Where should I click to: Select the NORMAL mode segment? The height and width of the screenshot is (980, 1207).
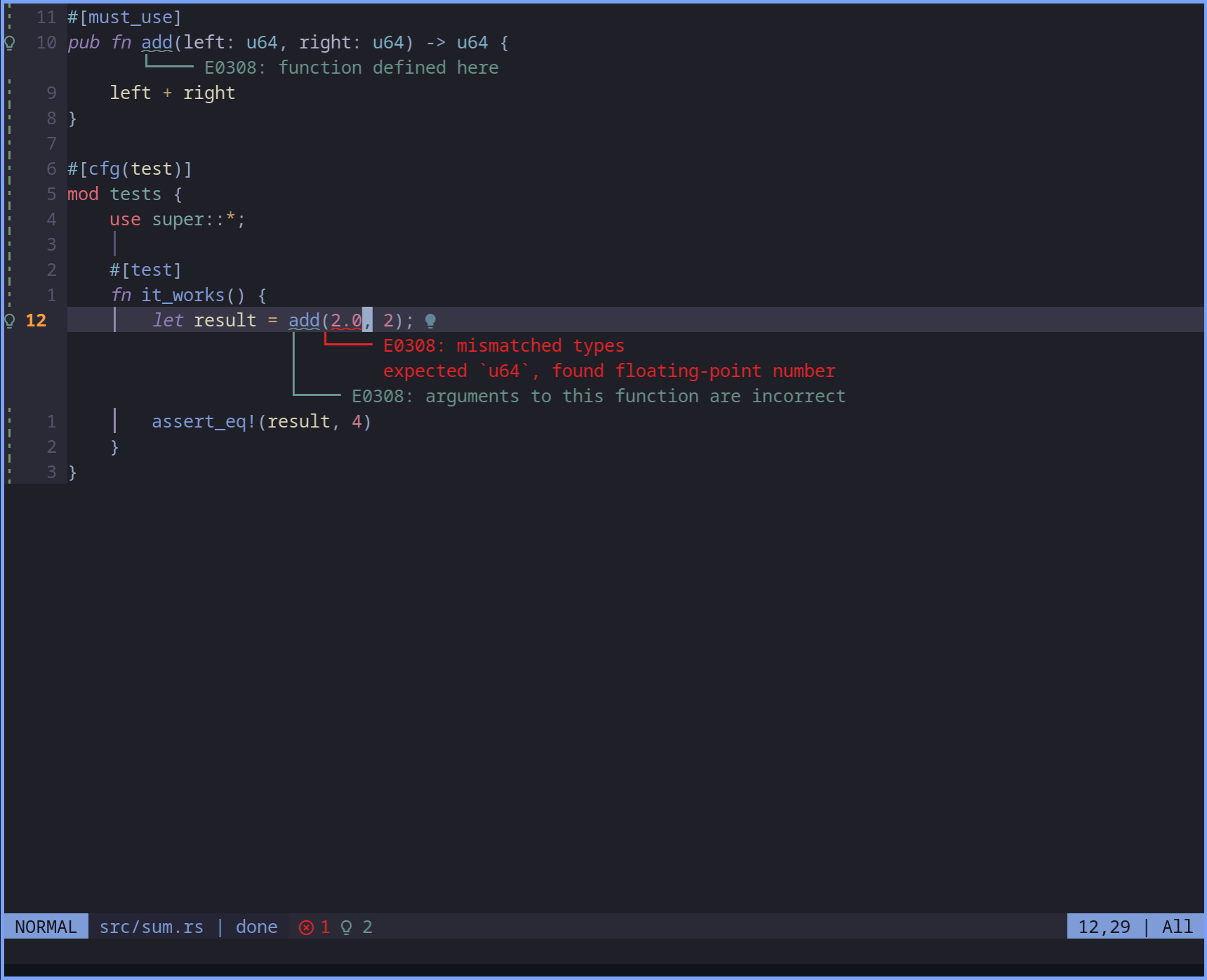[44, 927]
